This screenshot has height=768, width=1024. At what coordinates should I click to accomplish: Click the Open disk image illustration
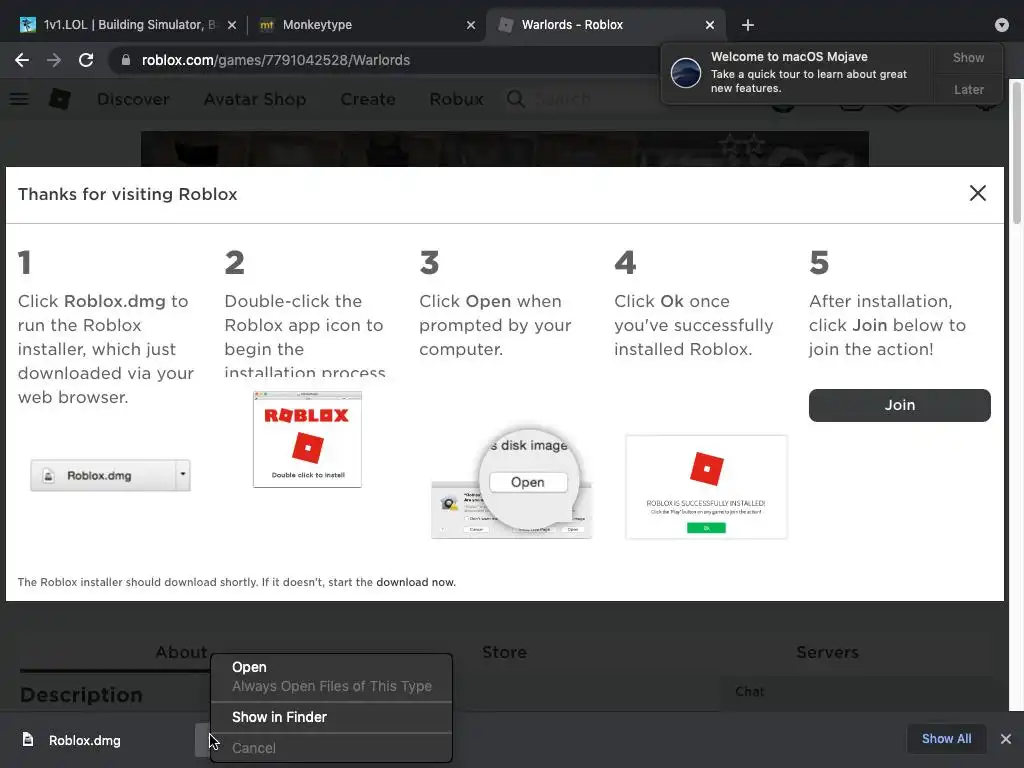(x=511, y=483)
